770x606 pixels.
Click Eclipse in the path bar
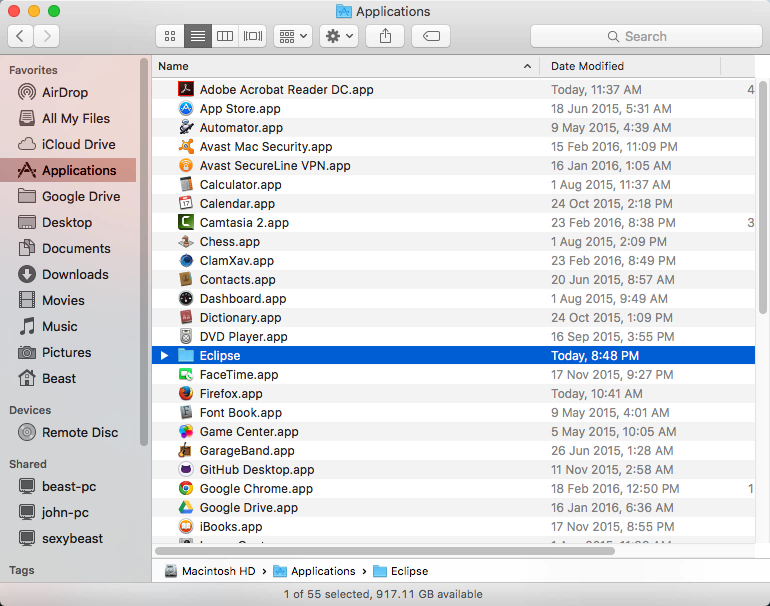pos(401,571)
